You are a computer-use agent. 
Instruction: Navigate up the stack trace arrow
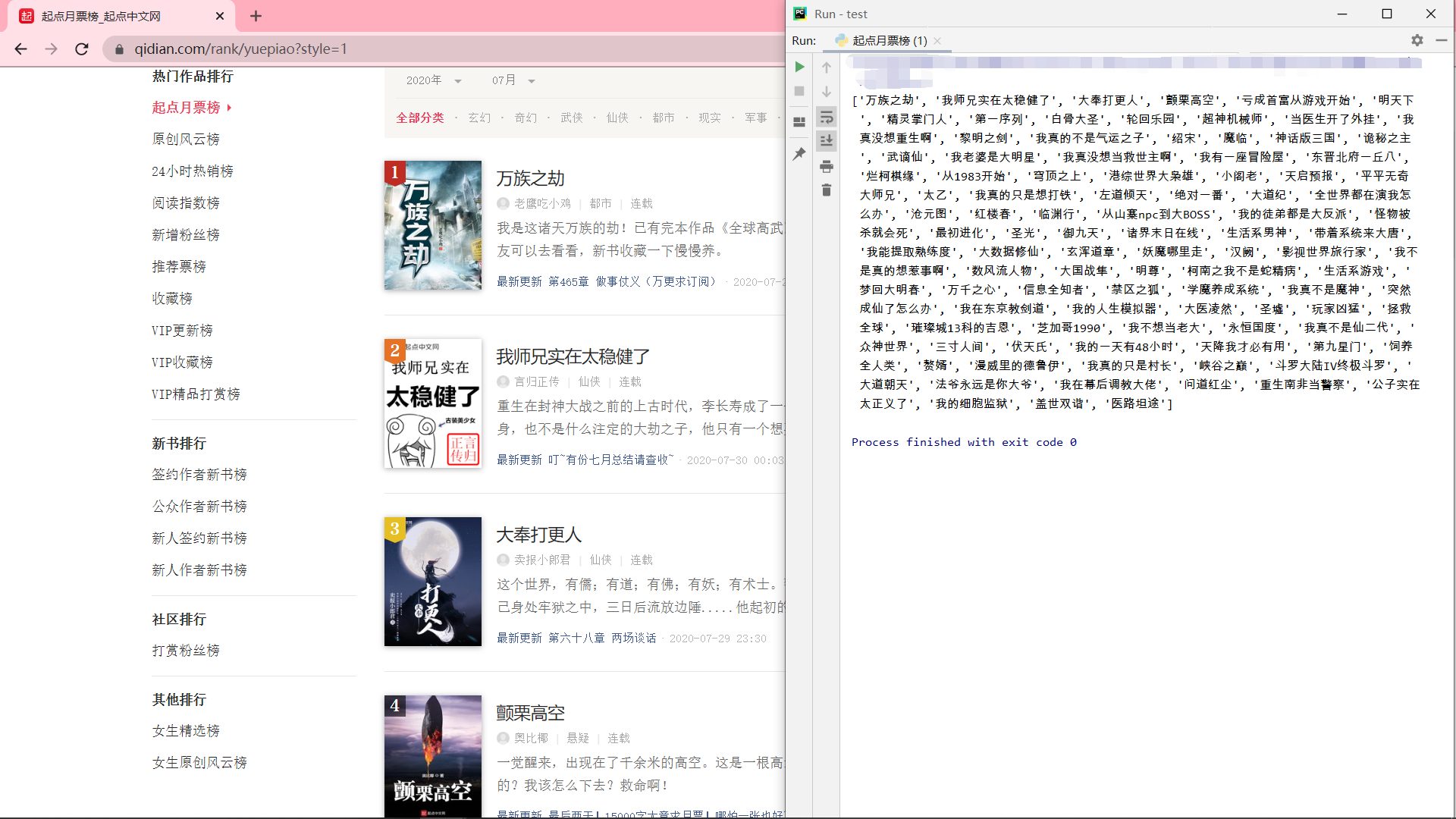click(x=827, y=67)
